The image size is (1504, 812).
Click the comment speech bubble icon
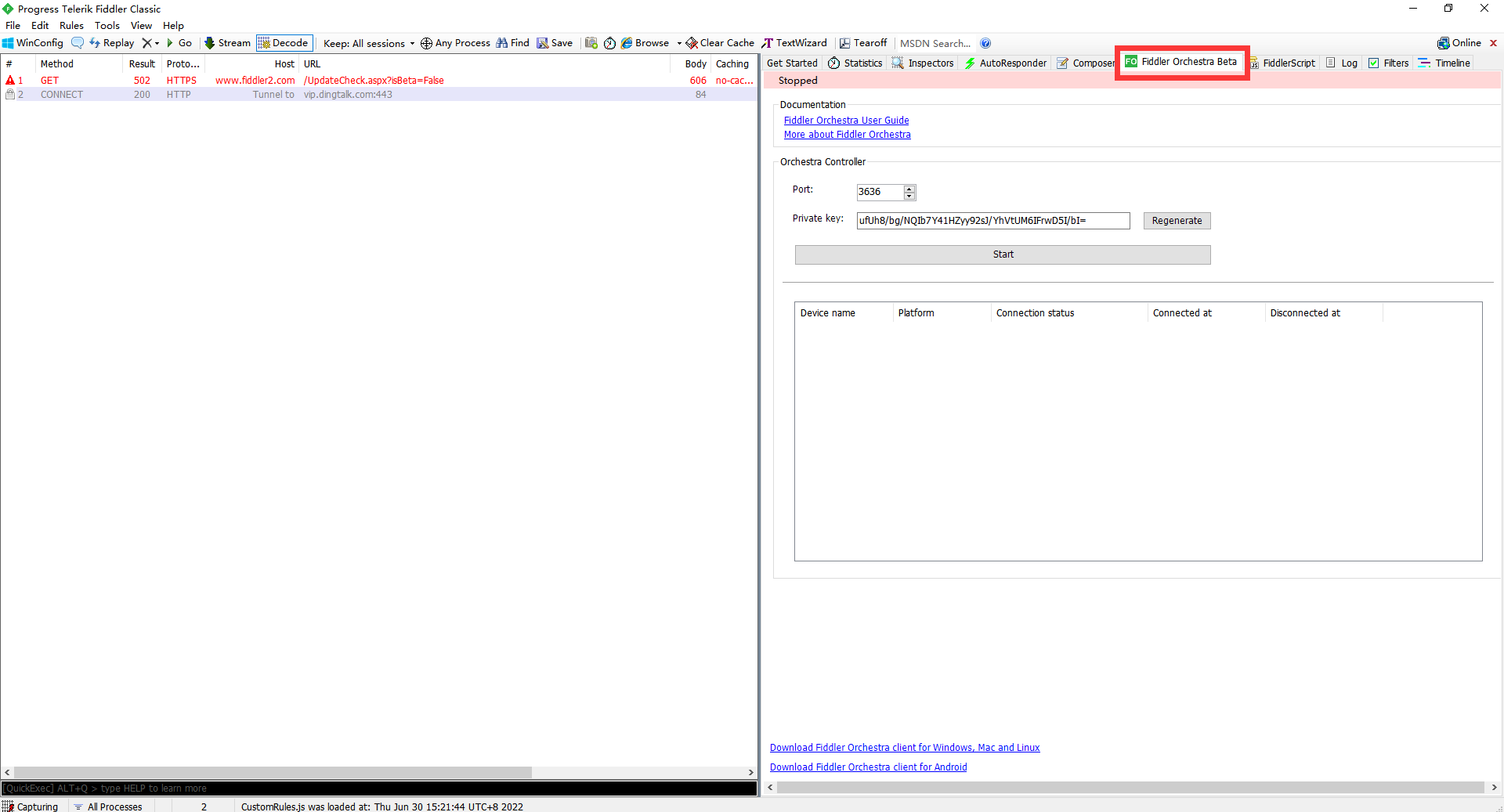(x=78, y=43)
